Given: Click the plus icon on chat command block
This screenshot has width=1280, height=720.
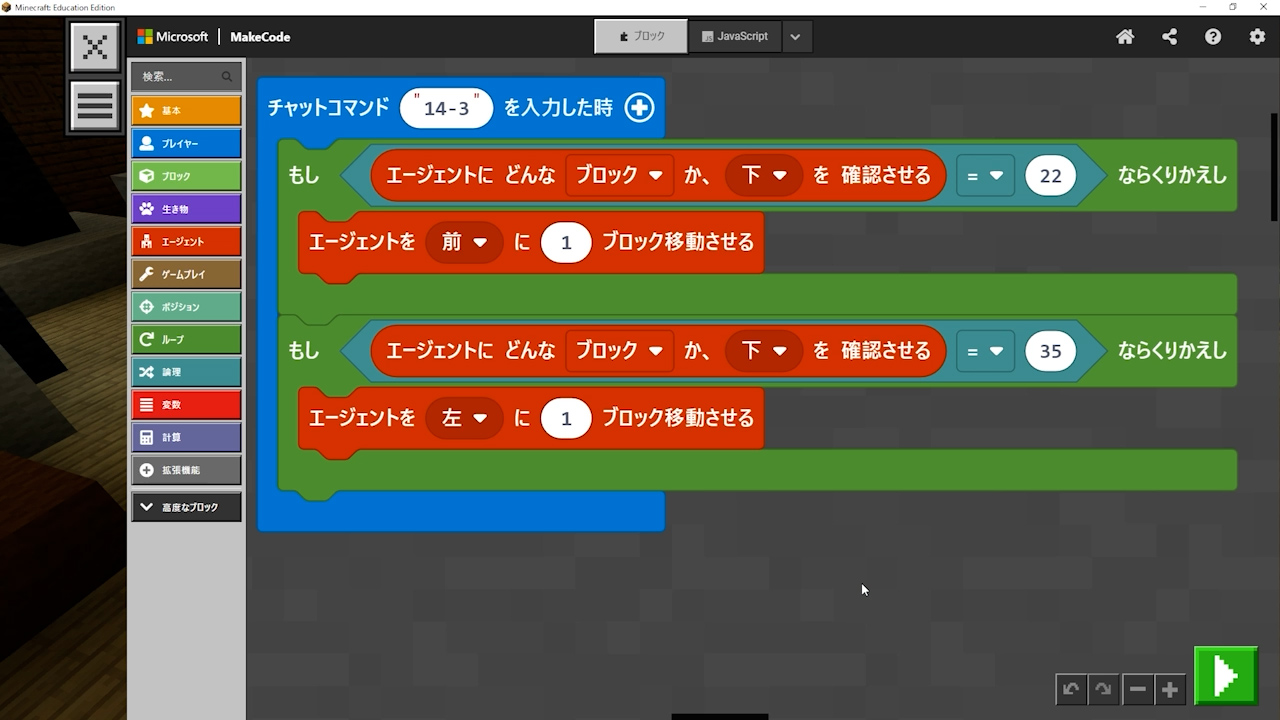Looking at the screenshot, I should [639, 108].
